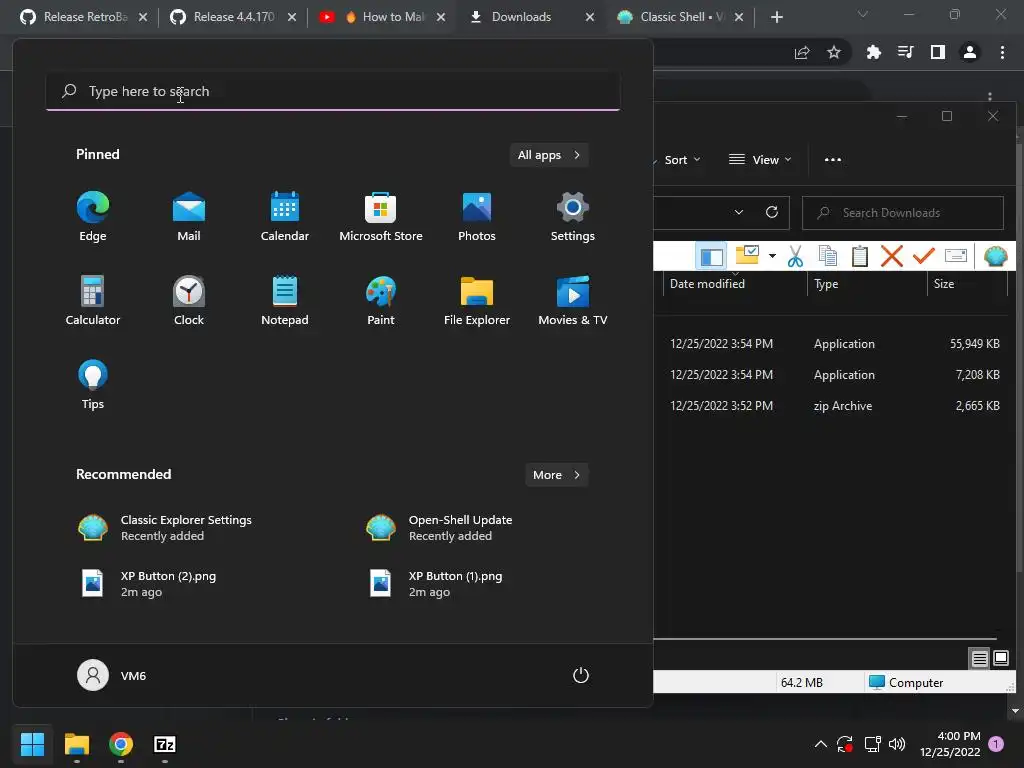
Task: Open Classic Explorer settings shell icon
Action: (995, 256)
